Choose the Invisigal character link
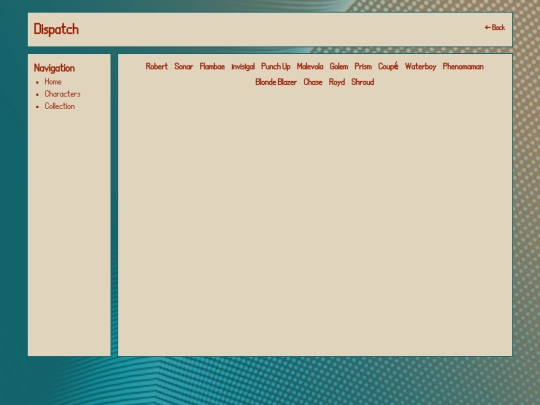The height and width of the screenshot is (405, 540). coord(243,66)
